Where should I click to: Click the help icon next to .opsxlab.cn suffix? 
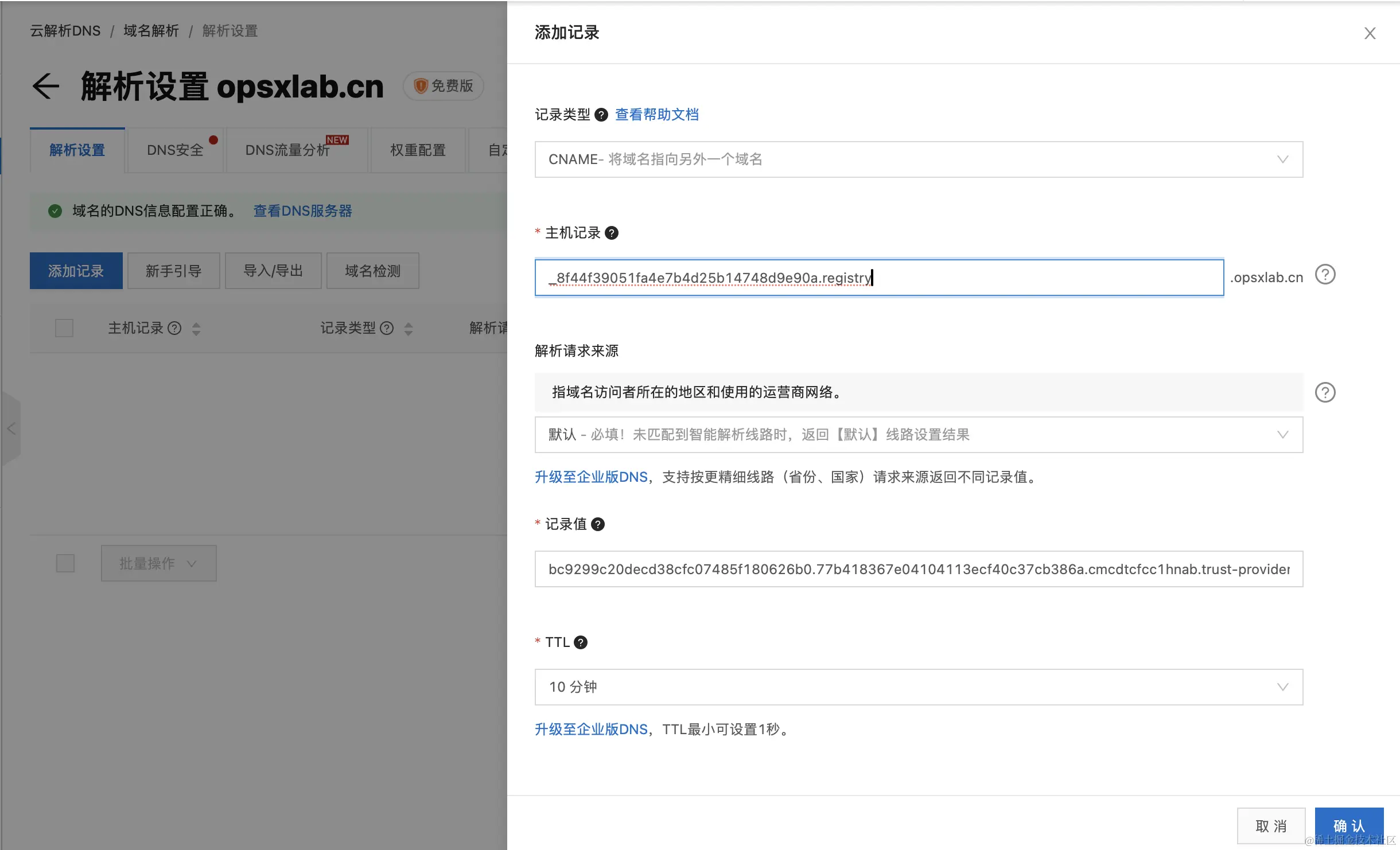[1326, 274]
